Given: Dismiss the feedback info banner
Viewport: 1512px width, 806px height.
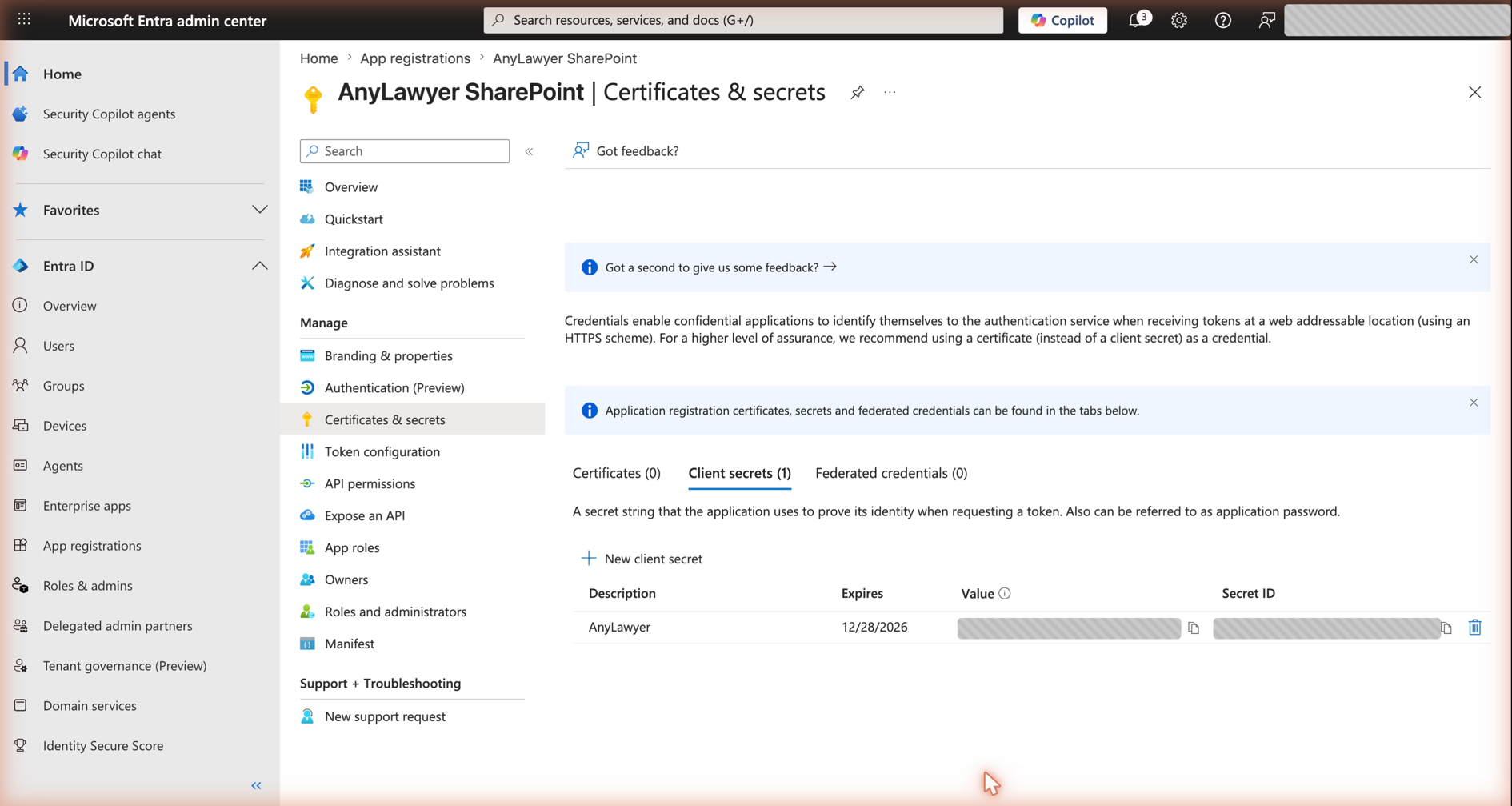Looking at the screenshot, I should point(1474,259).
